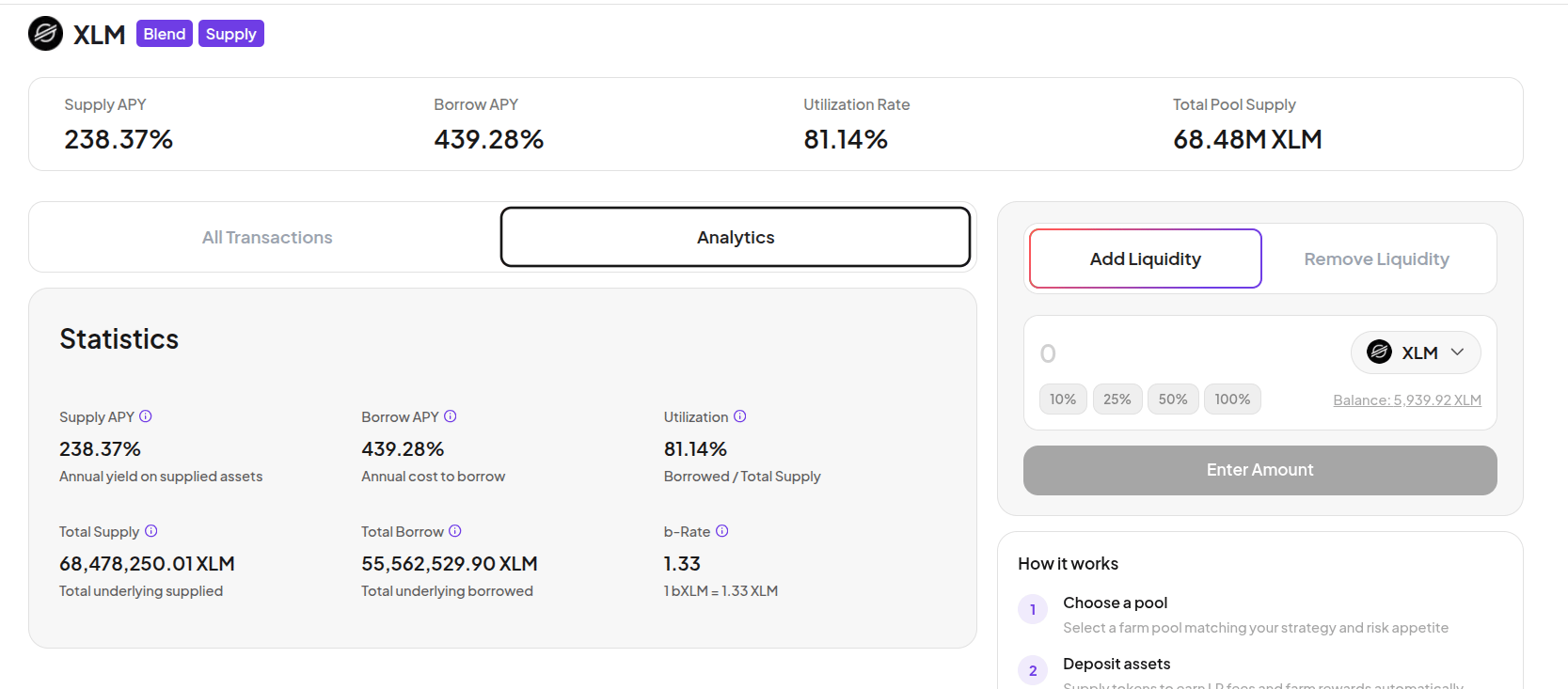Click the 1.33 b-Rate value
Screen dimensions: 1568x689
click(x=682, y=564)
